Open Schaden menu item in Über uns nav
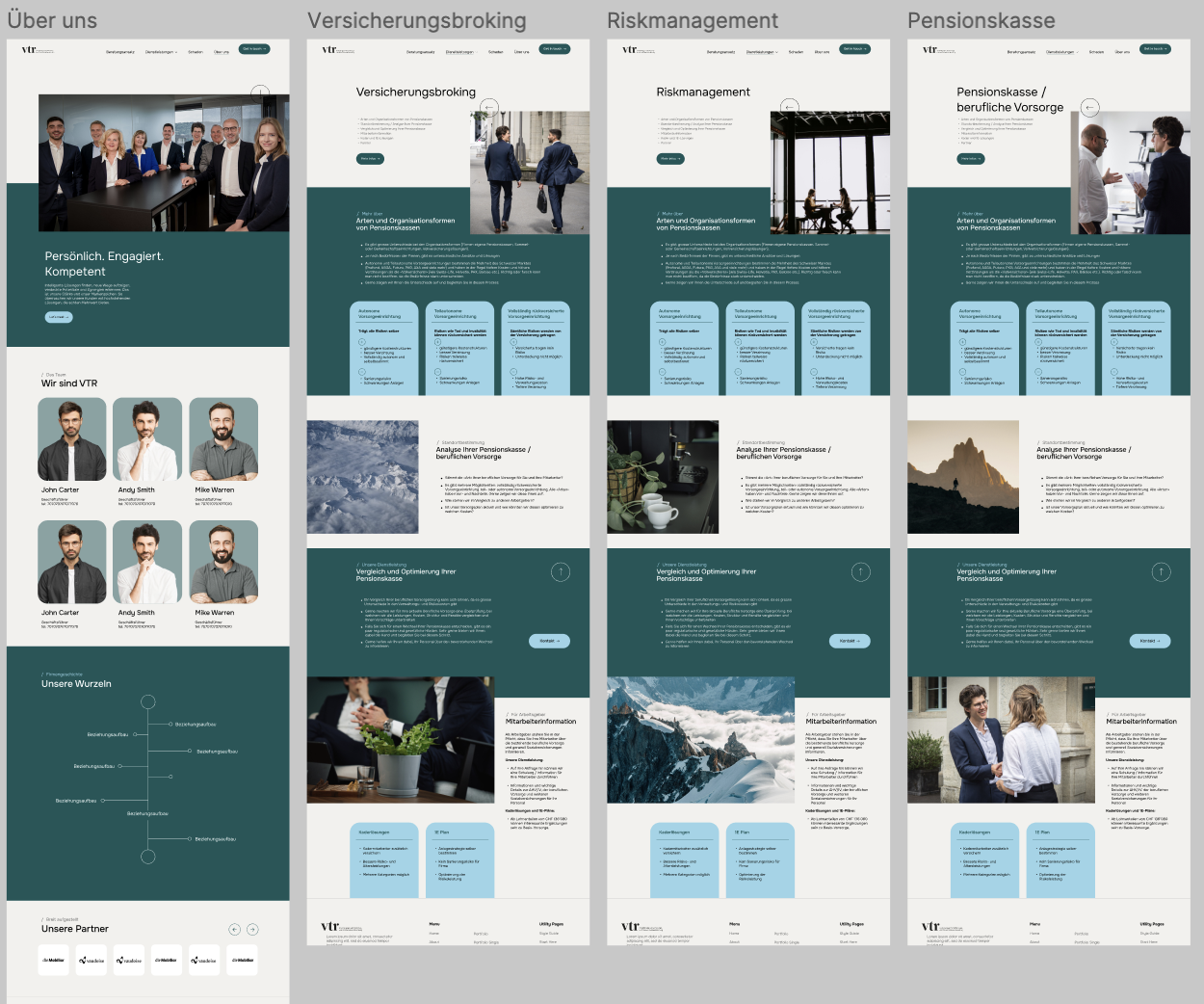1204x1004 pixels. [196, 52]
